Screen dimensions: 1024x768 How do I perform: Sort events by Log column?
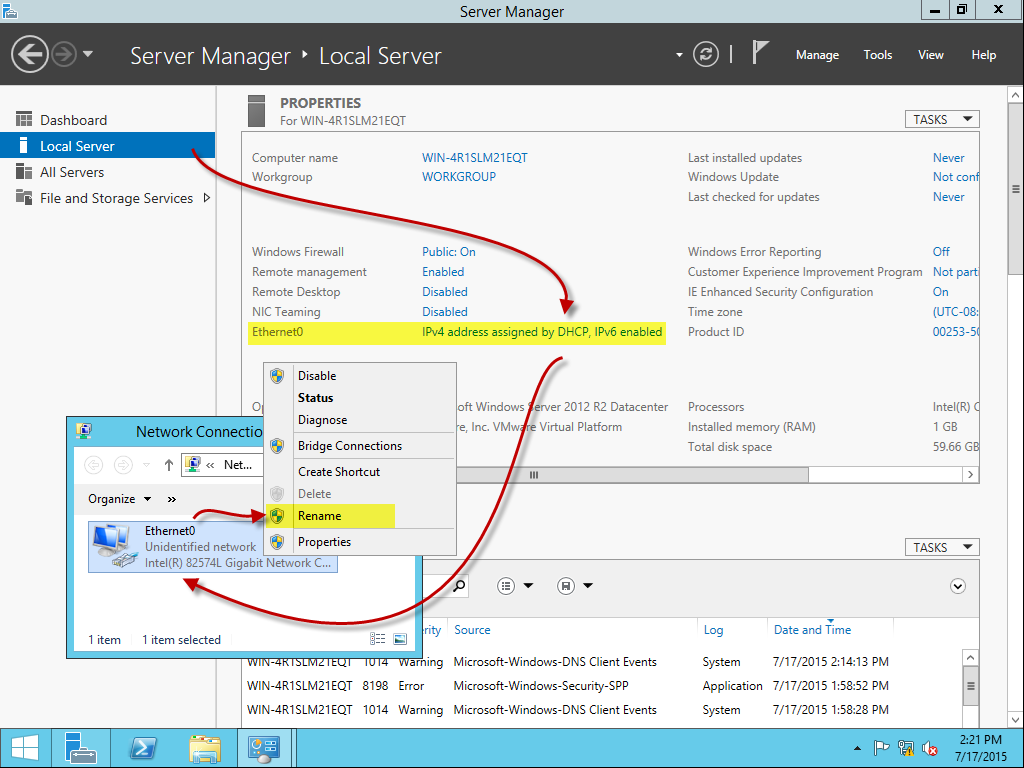point(713,630)
